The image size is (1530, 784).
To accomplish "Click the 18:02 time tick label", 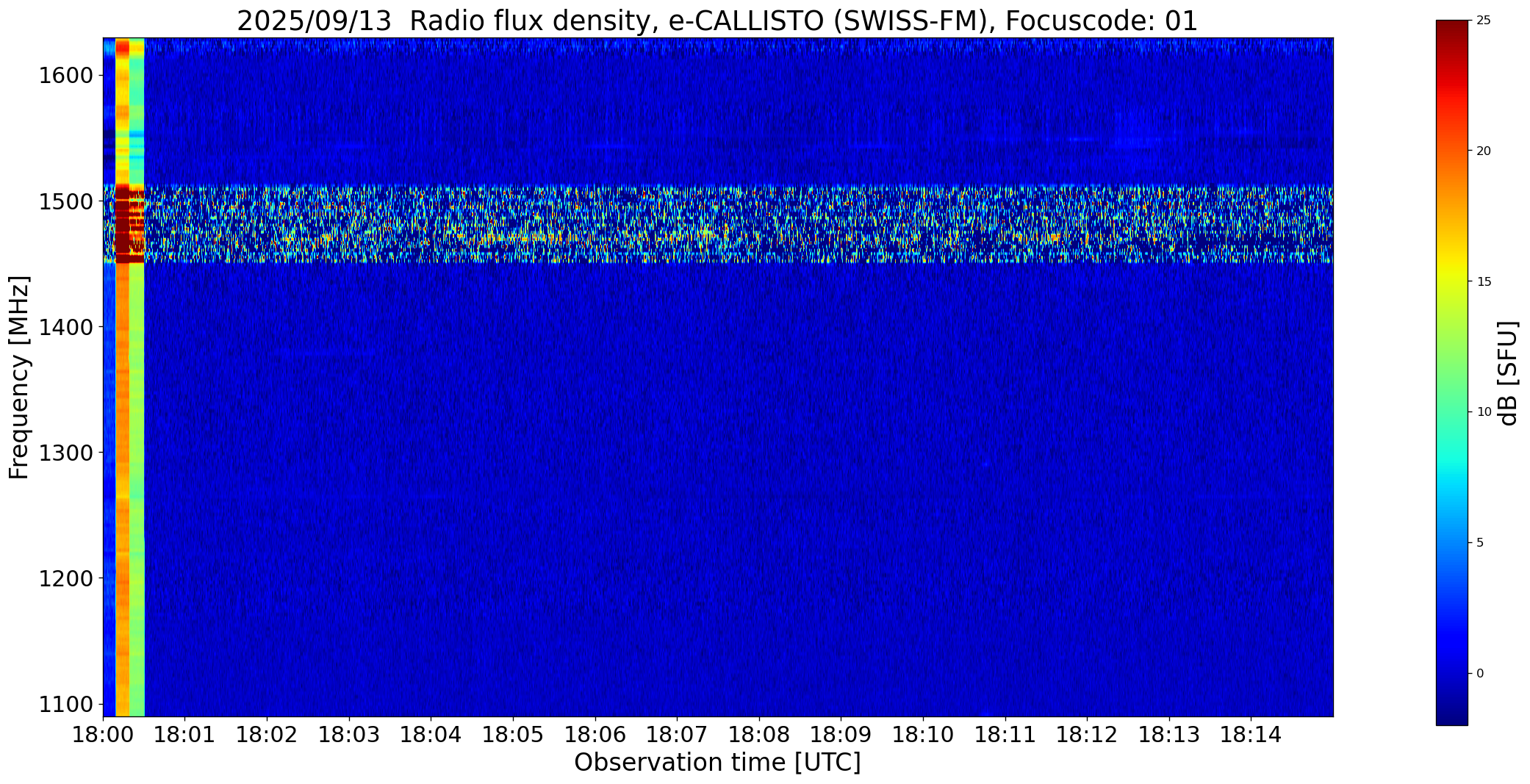I will (267, 734).
